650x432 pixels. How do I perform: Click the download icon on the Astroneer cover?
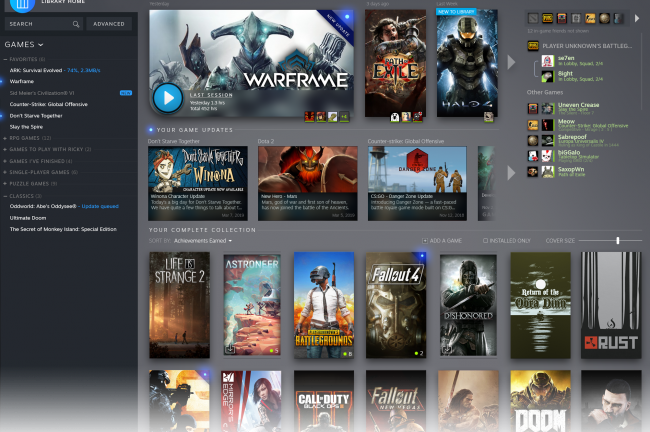tap(230, 349)
